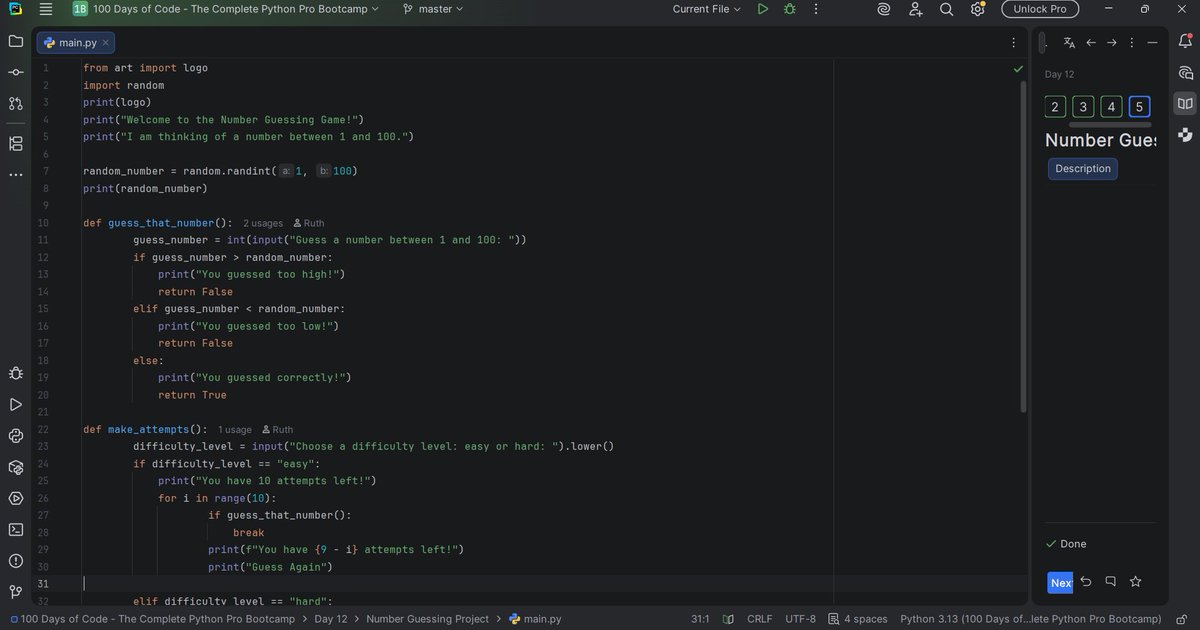Select the Description tab in Task panel

[1083, 169]
